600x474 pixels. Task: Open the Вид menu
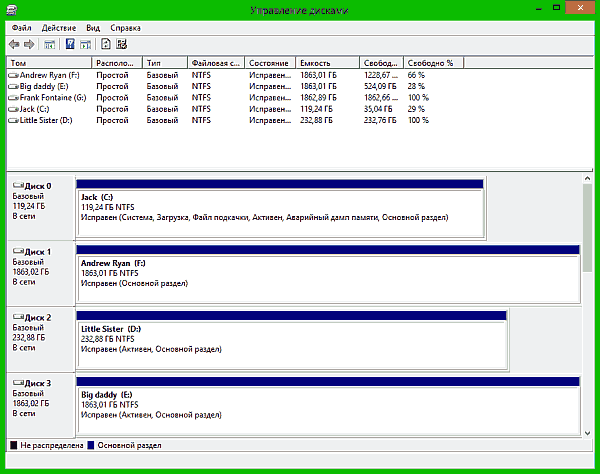tap(93, 28)
